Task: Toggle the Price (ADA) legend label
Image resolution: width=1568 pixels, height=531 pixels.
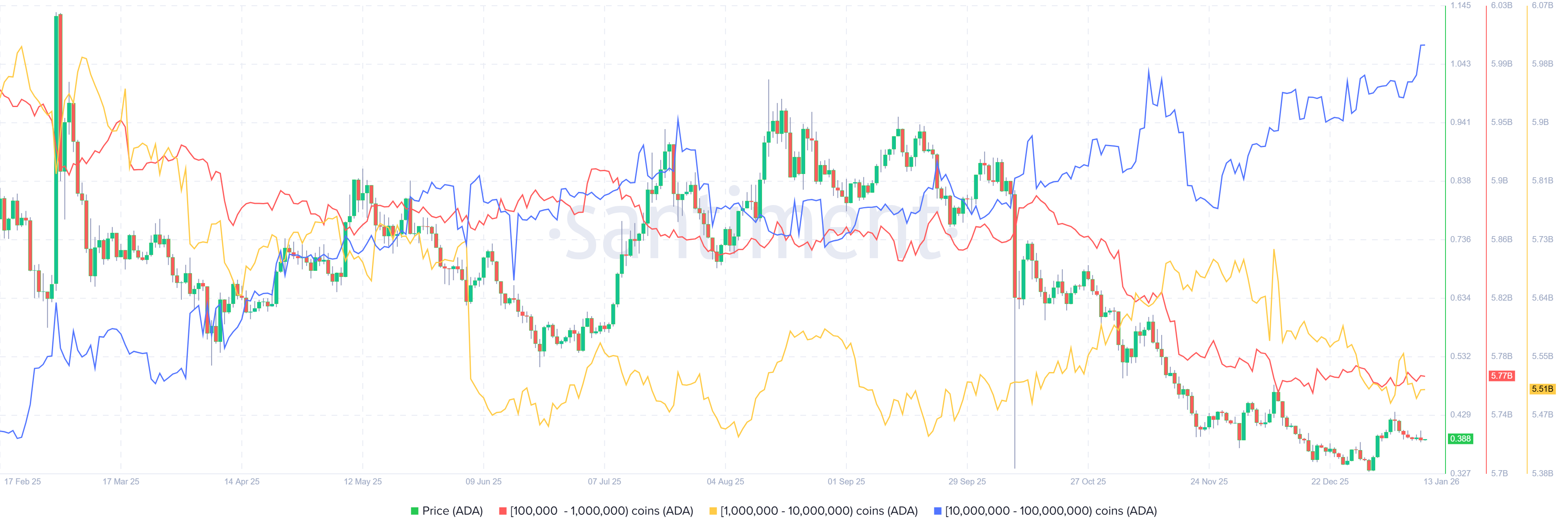Action: (x=452, y=511)
